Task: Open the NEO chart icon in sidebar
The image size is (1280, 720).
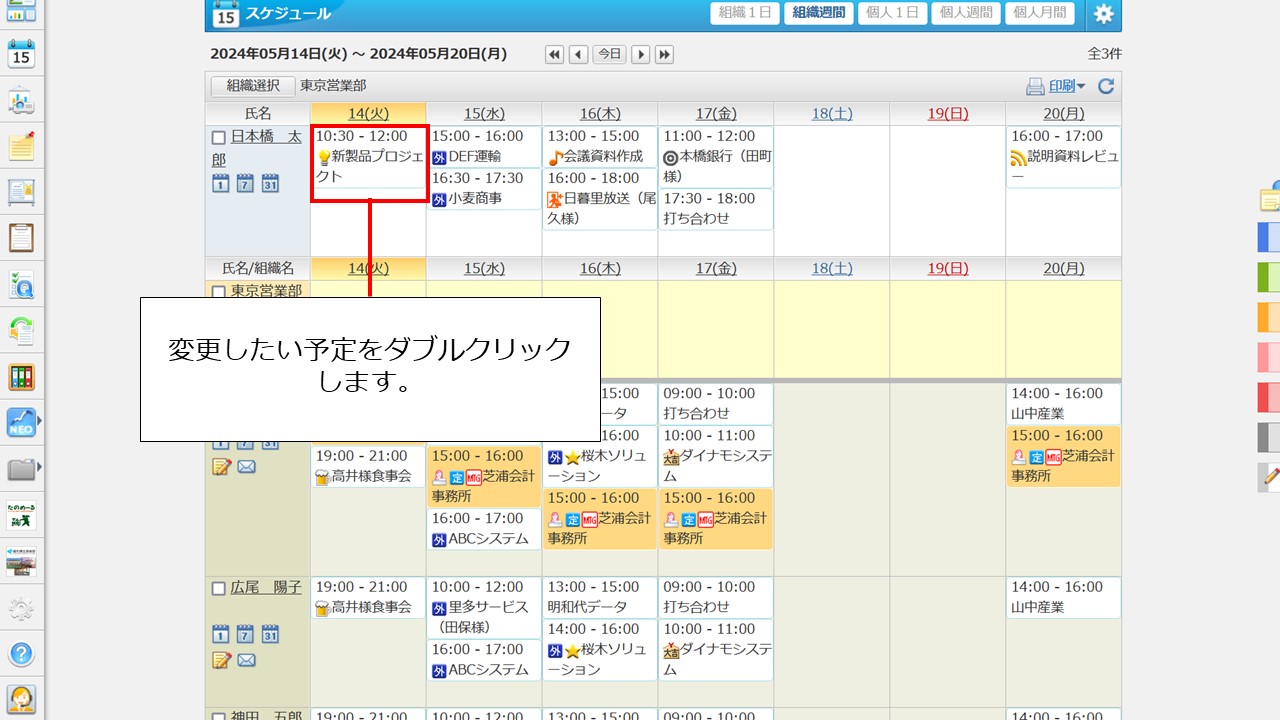Action: pyautogui.click(x=20, y=422)
